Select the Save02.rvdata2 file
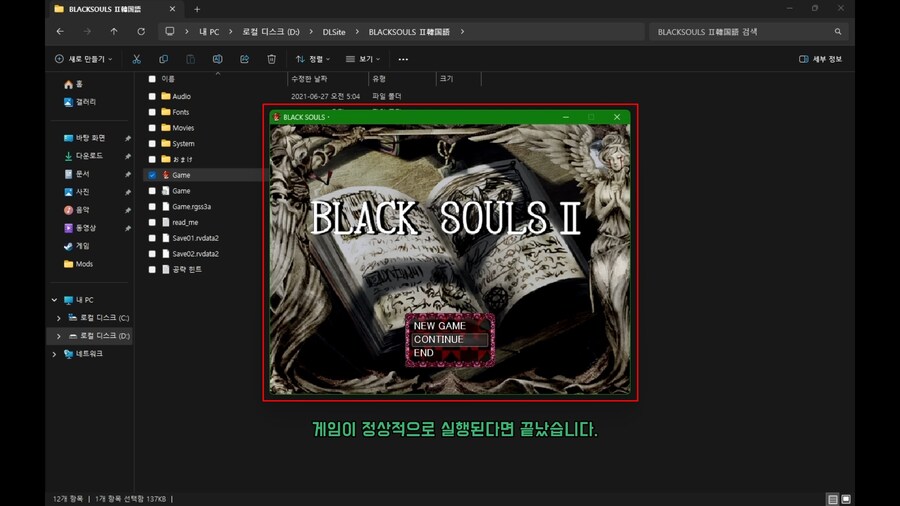Screen dimensions: 900x506 [190, 254]
